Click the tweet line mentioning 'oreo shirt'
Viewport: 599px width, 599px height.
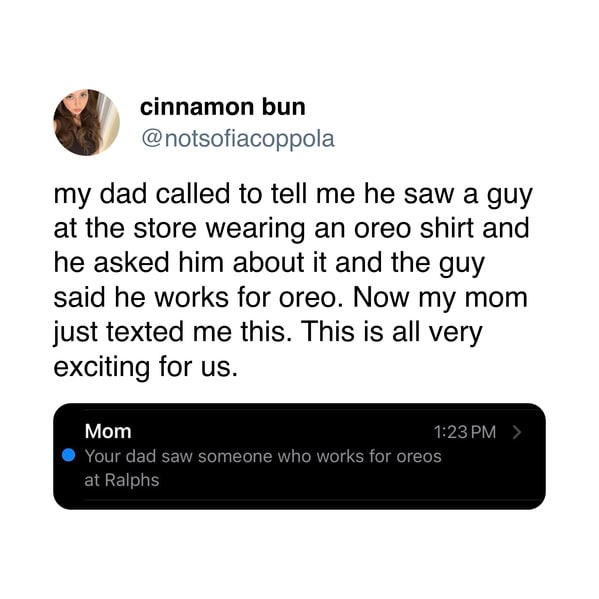[x=291, y=228]
